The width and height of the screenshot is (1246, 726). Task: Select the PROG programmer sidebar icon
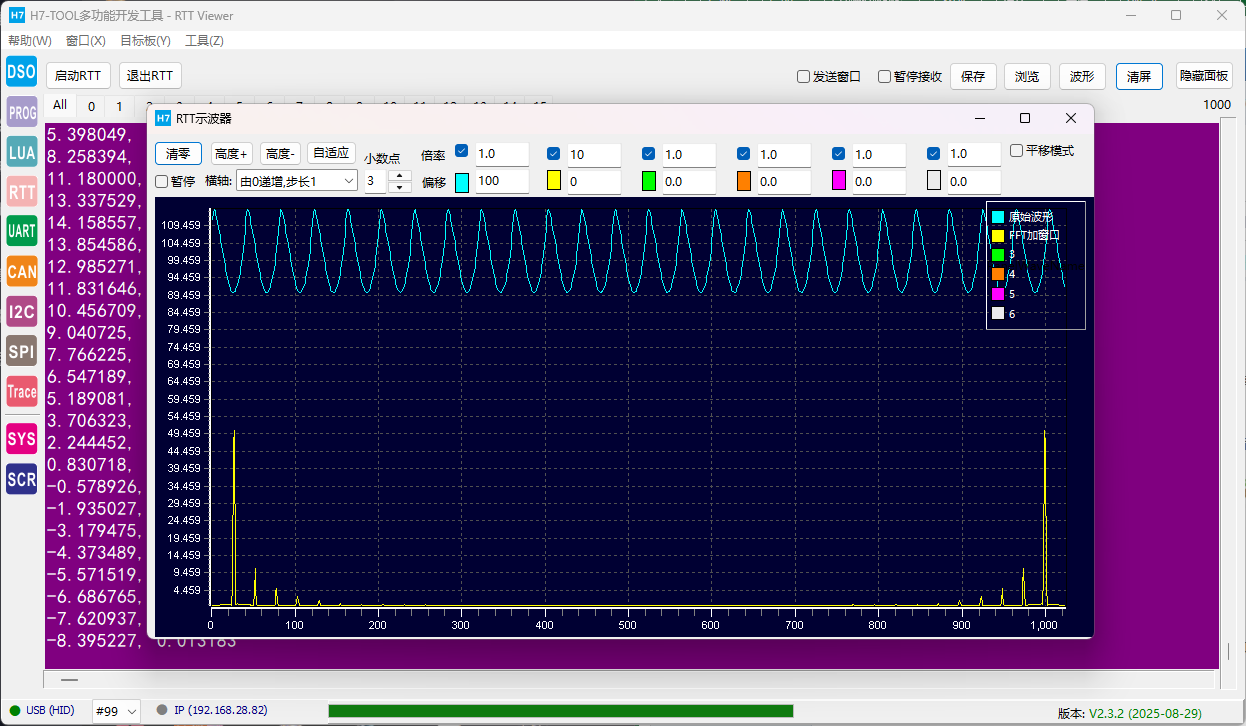pos(21,112)
